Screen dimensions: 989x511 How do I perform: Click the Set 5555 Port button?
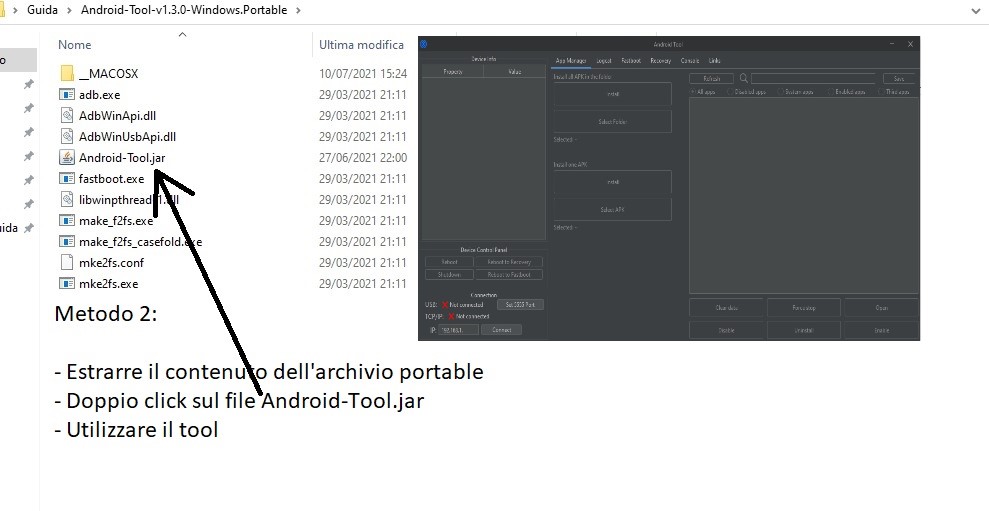[x=520, y=305]
